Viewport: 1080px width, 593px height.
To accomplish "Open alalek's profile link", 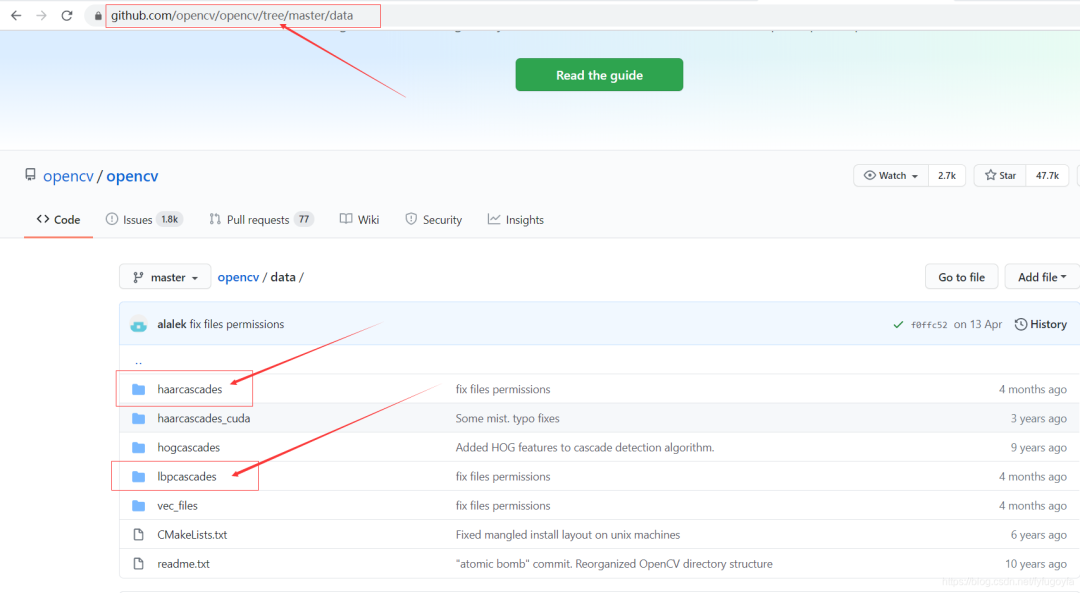I will click(172, 324).
